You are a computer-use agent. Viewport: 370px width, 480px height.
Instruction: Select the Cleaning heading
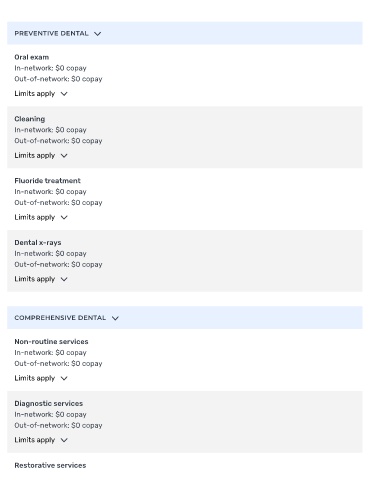point(30,119)
